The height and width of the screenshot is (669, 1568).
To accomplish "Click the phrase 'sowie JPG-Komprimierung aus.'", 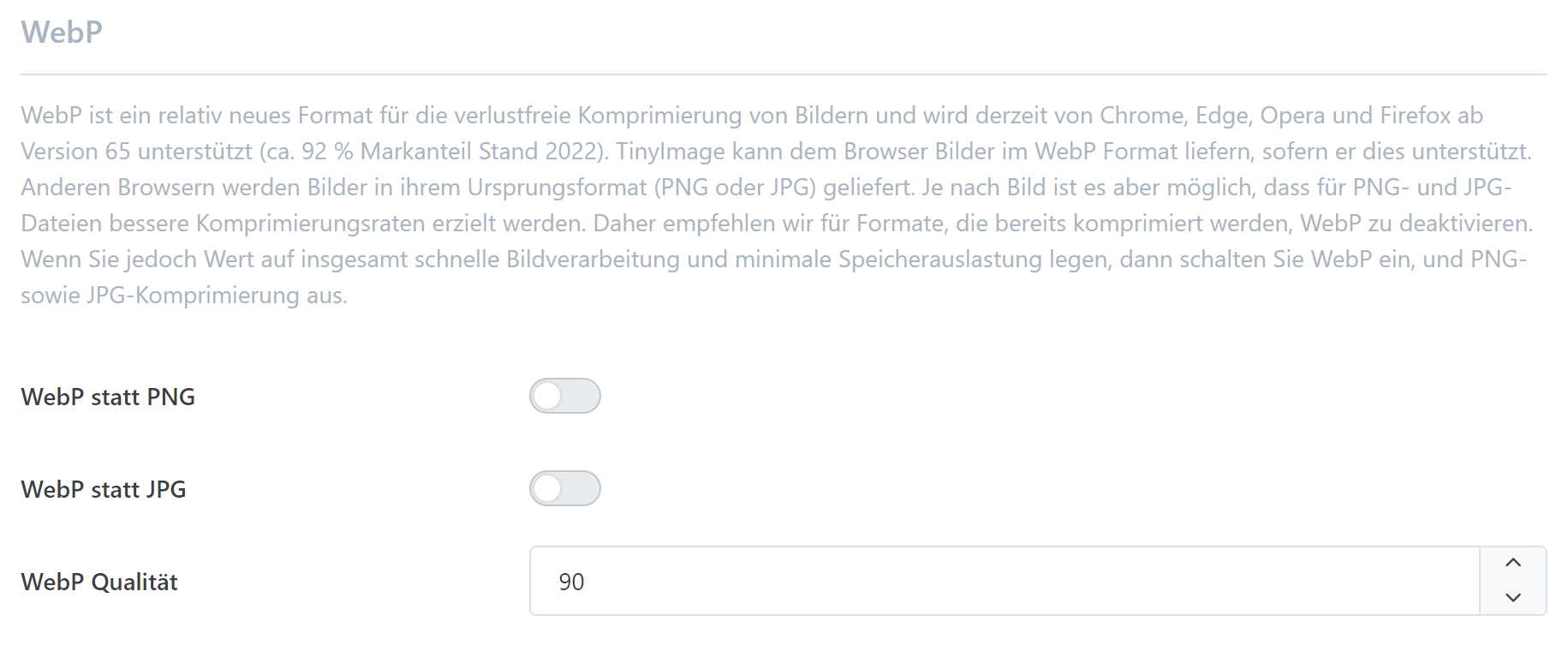I will coord(184,296).
